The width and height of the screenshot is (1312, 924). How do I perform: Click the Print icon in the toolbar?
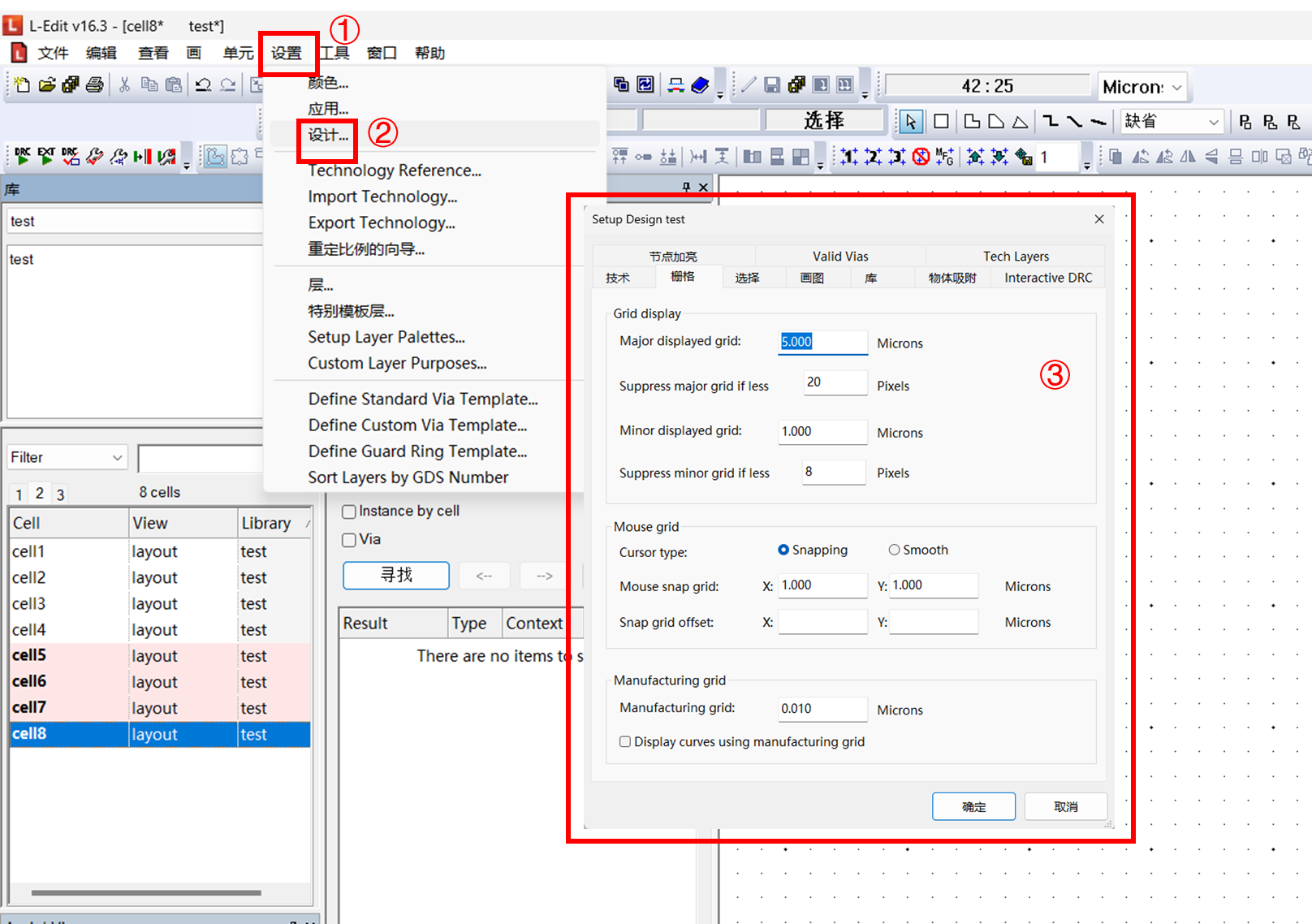coord(95,84)
